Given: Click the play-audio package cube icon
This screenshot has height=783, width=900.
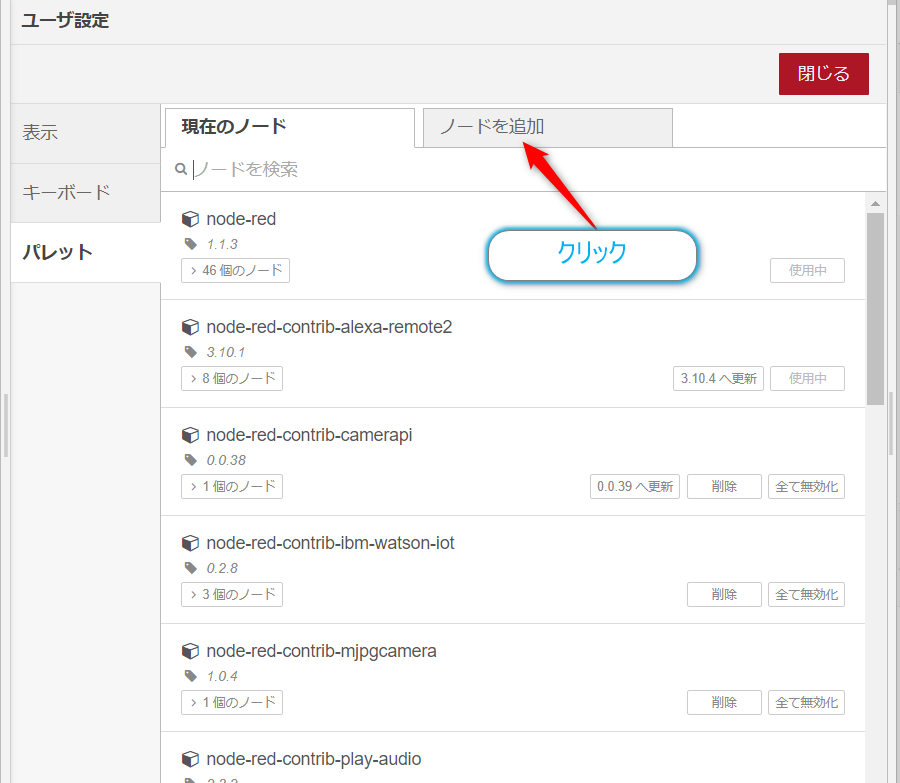Looking at the screenshot, I should (x=190, y=758).
